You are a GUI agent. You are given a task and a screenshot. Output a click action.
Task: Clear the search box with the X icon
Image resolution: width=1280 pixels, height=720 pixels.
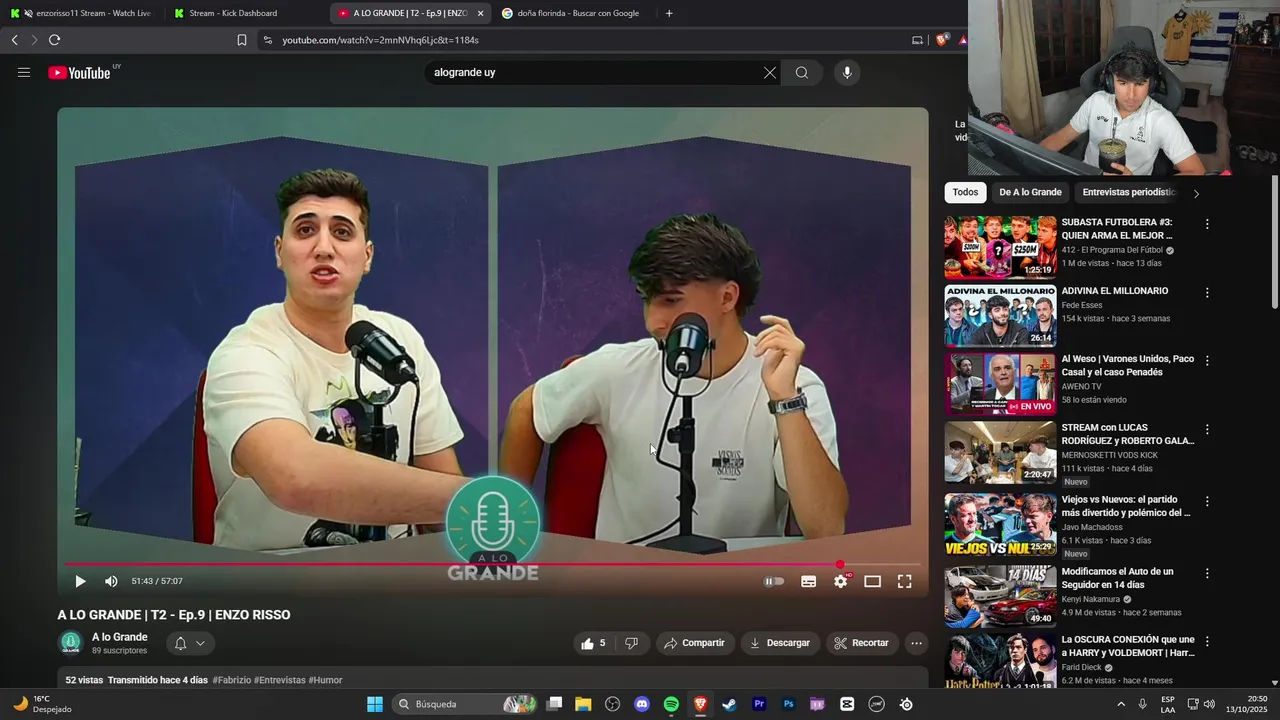[770, 72]
